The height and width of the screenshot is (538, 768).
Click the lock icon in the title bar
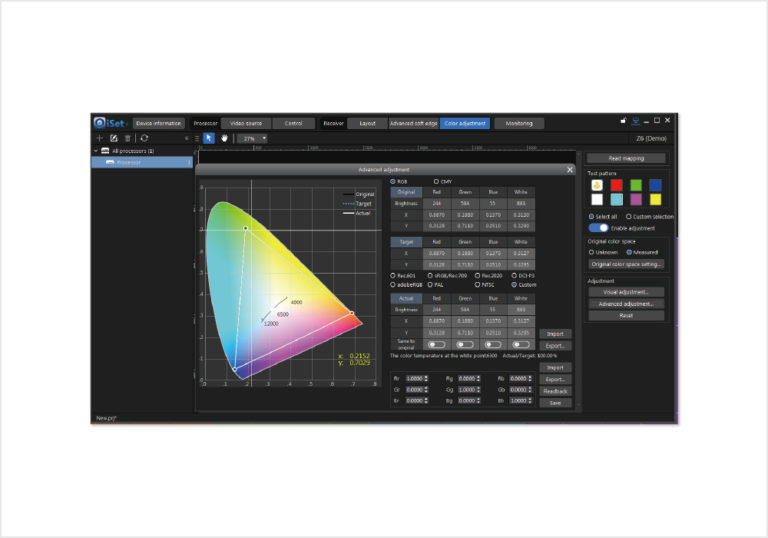(x=623, y=121)
